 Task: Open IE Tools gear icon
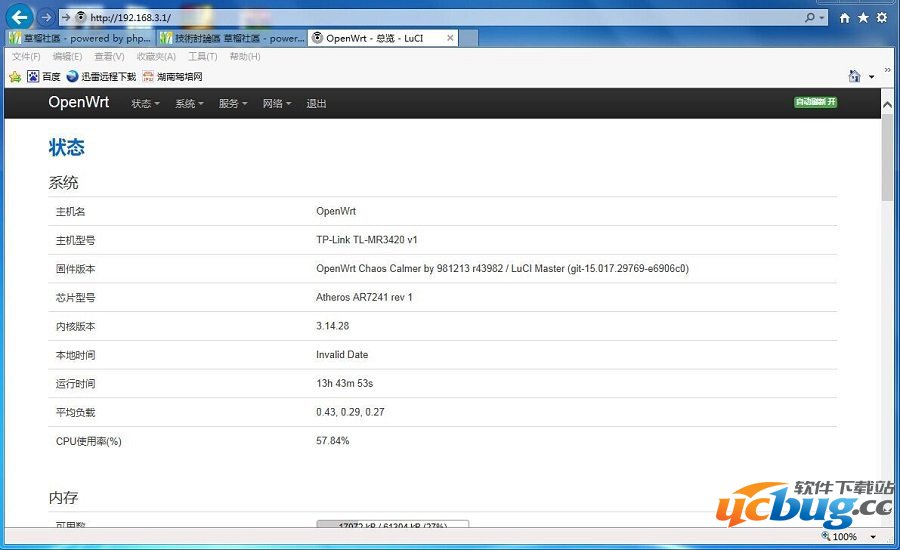tap(881, 18)
